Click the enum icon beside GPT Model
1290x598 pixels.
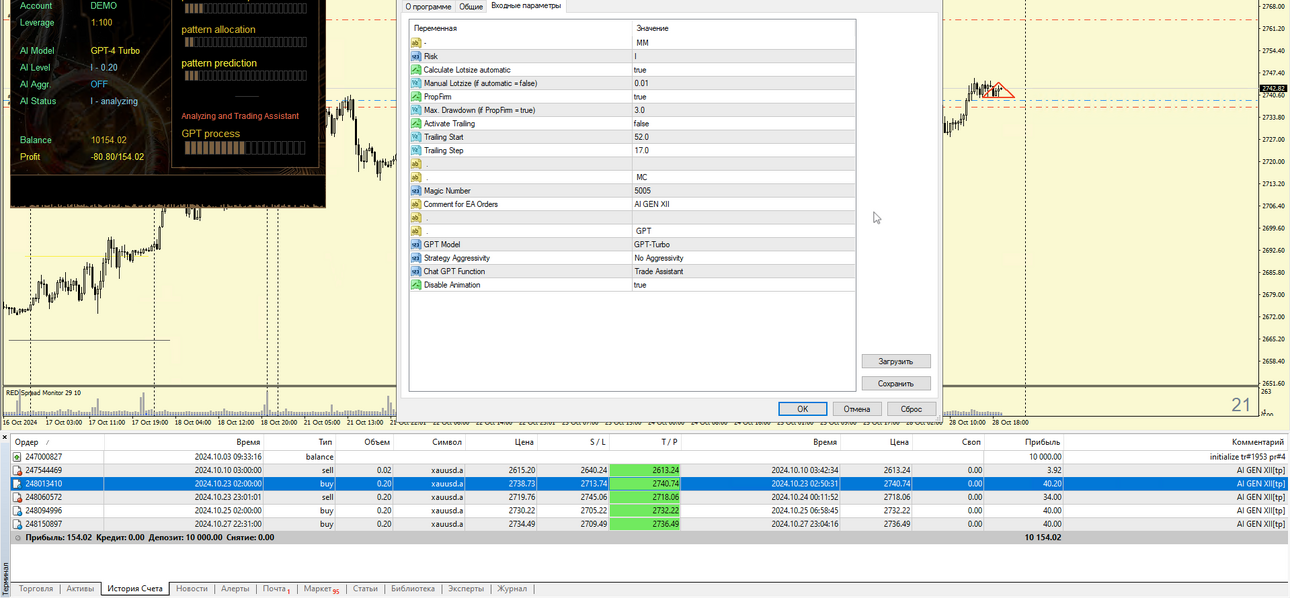click(x=416, y=244)
